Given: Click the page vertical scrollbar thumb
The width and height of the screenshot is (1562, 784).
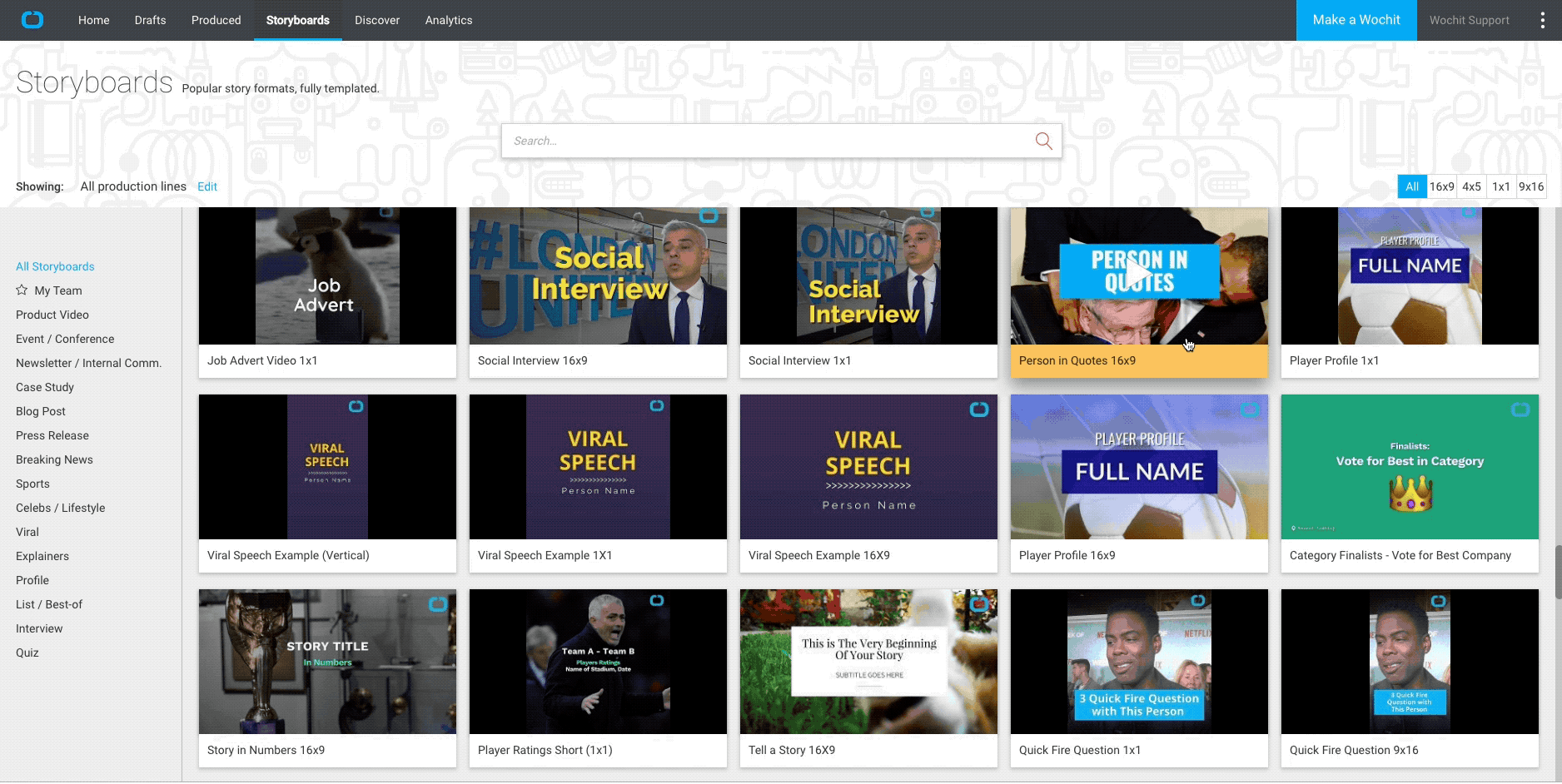Looking at the screenshot, I should (x=1557, y=571).
